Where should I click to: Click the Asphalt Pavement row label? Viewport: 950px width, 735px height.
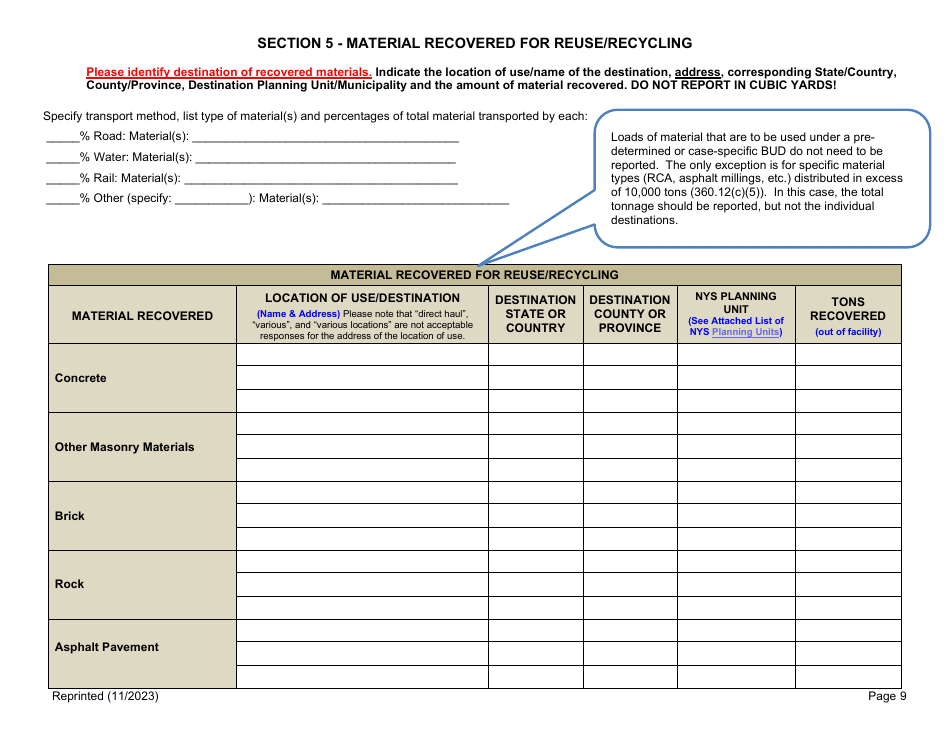click(106, 647)
